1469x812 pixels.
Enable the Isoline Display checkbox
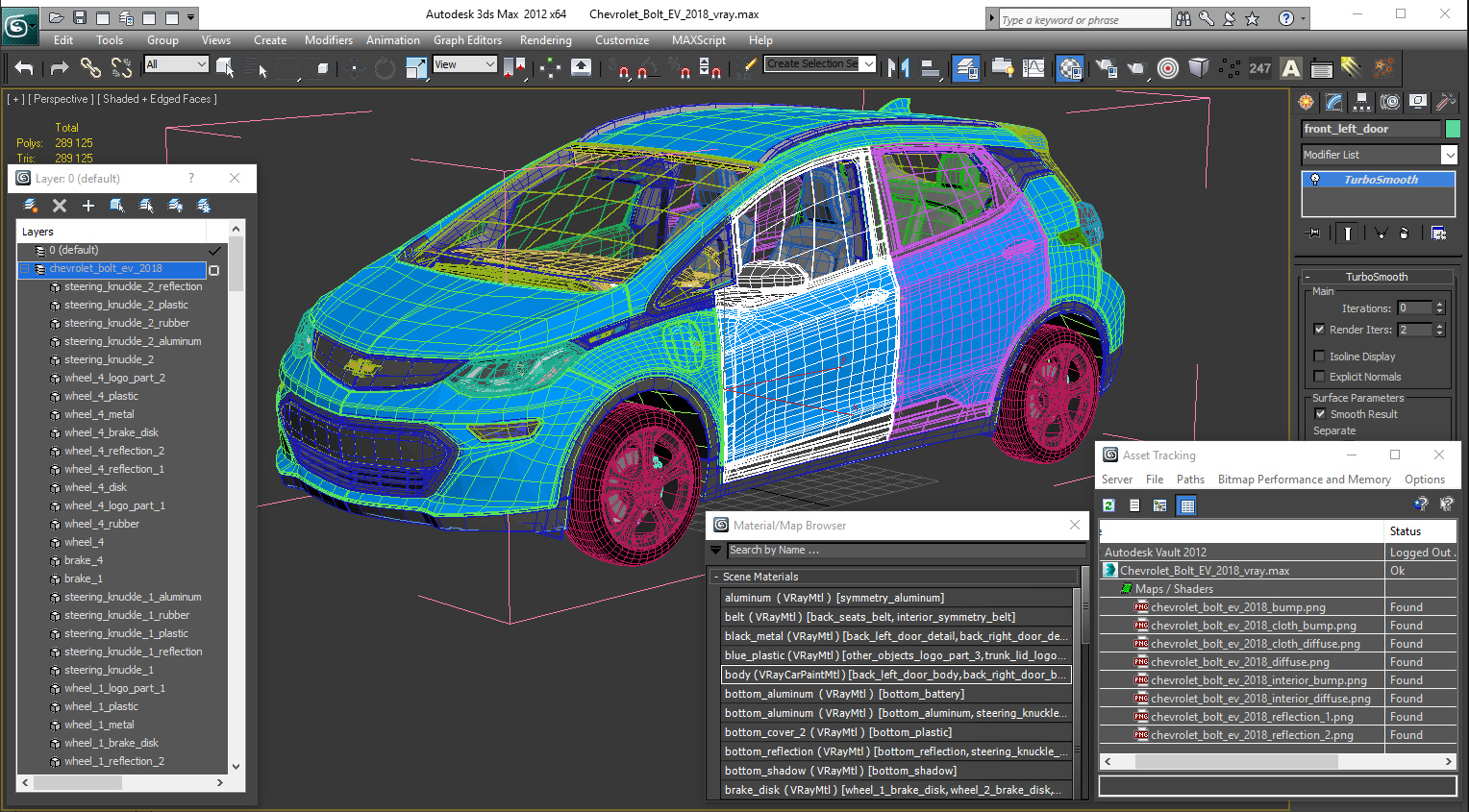[1319, 356]
